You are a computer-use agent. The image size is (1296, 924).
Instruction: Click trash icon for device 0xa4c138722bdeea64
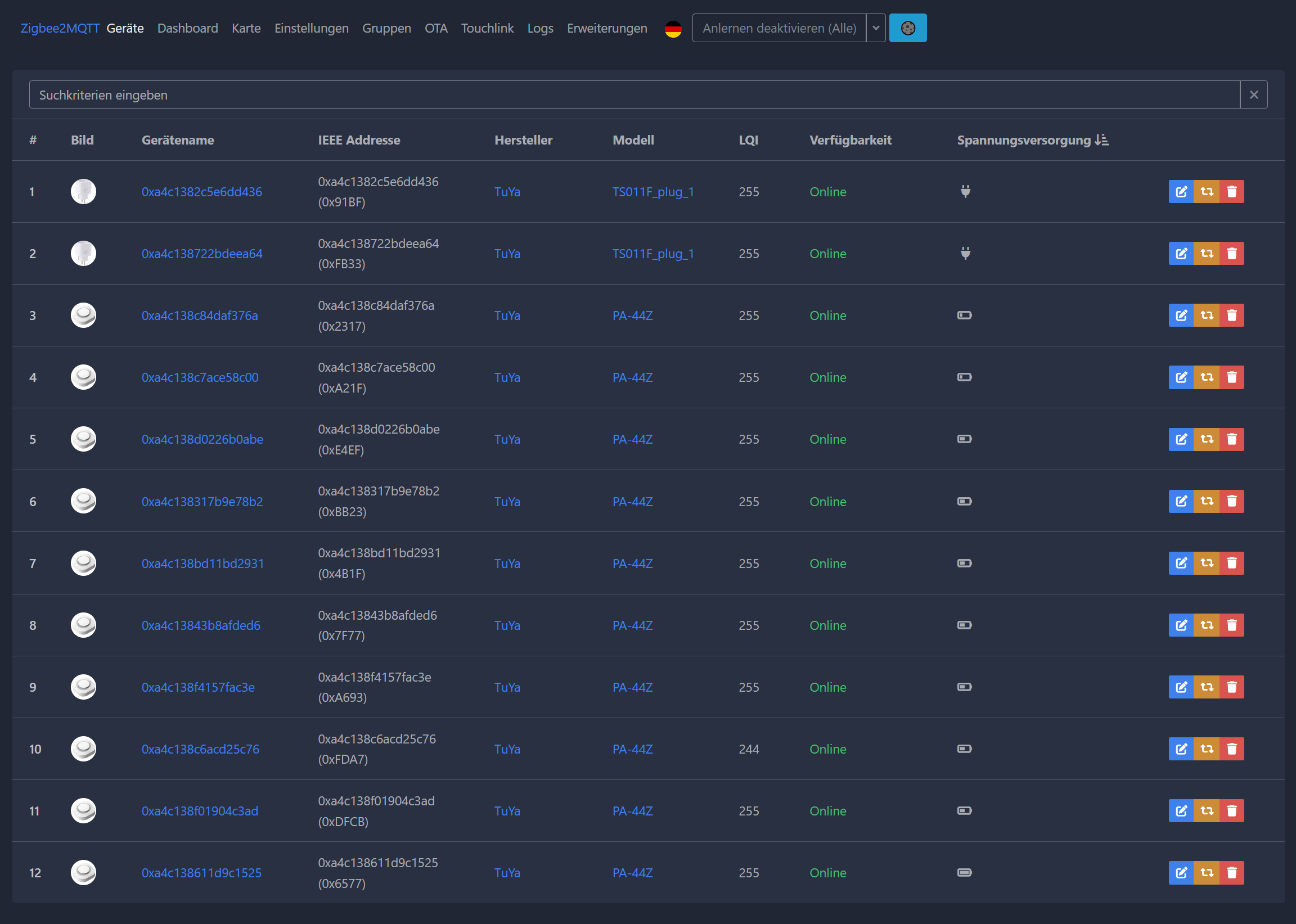click(x=1232, y=254)
